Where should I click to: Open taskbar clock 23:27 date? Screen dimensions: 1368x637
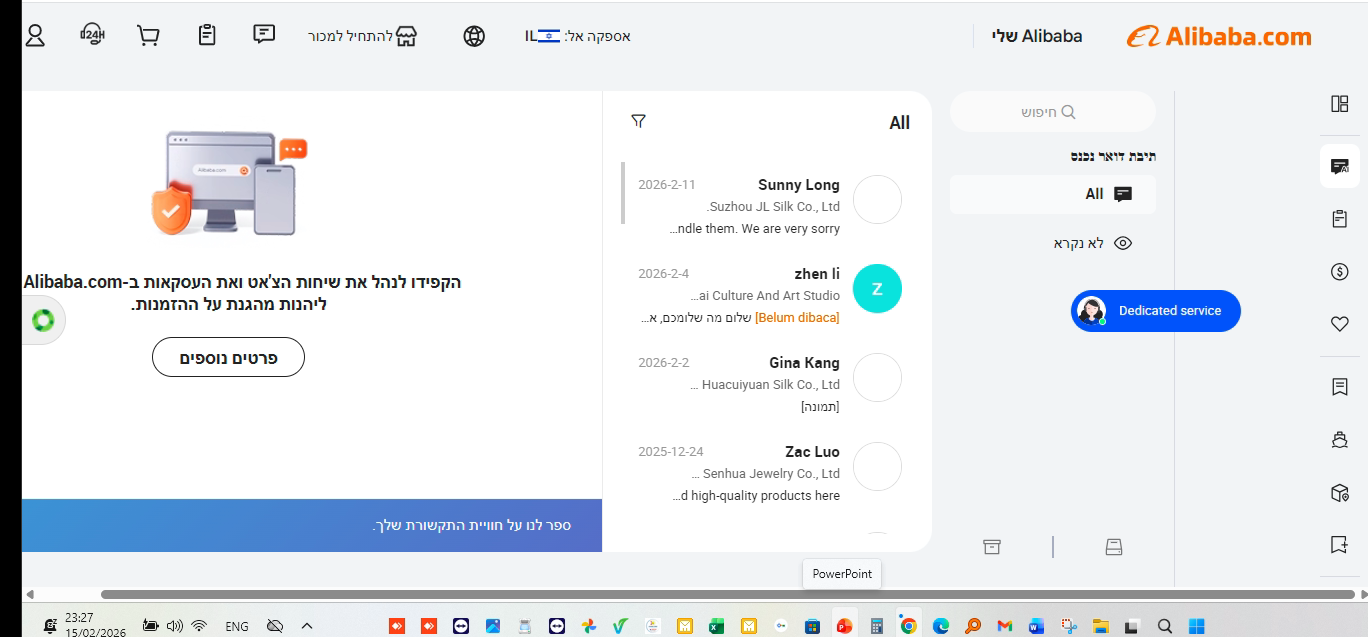95,626
